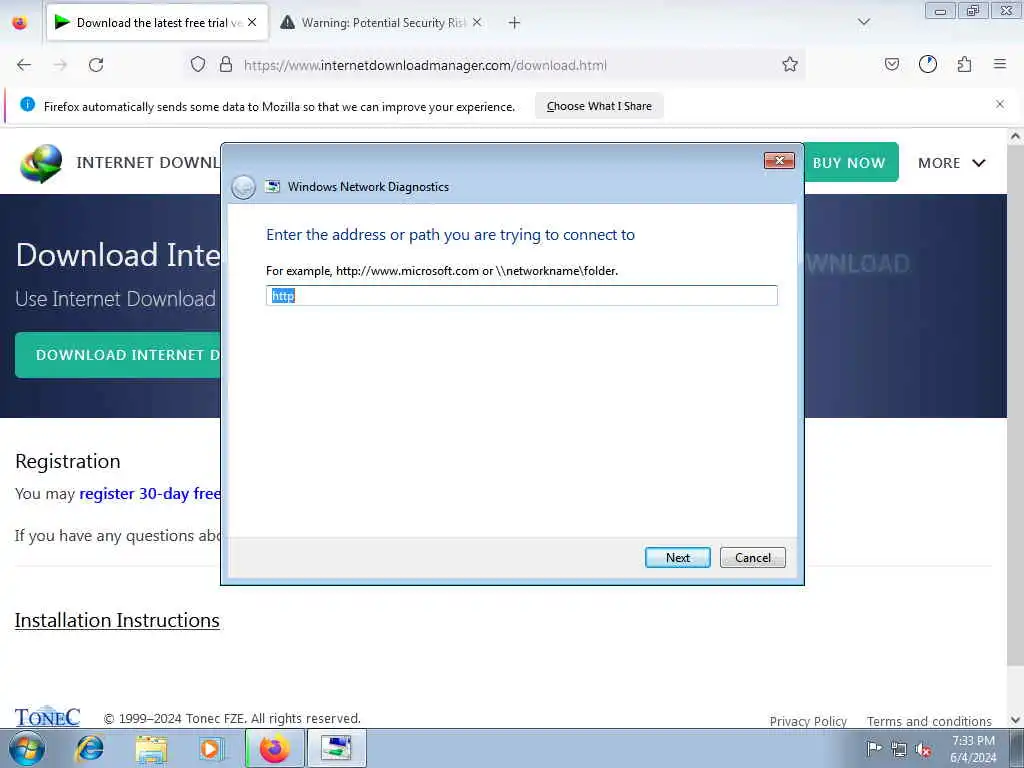Click the Internet Download Manager globe logo
The width and height of the screenshot is (1024, 768).
pos(41,163)
